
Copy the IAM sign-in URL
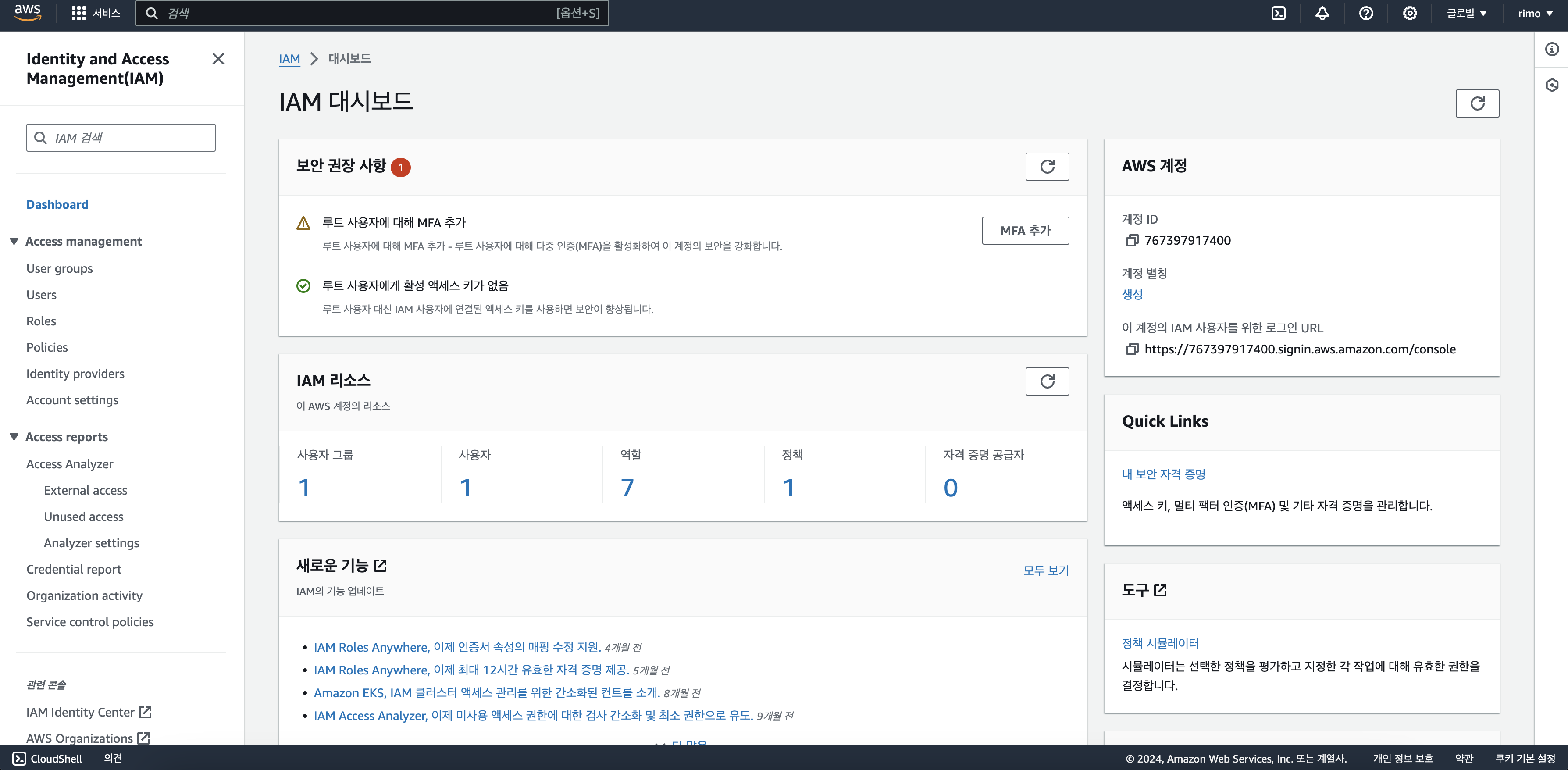click(1132, 349)
